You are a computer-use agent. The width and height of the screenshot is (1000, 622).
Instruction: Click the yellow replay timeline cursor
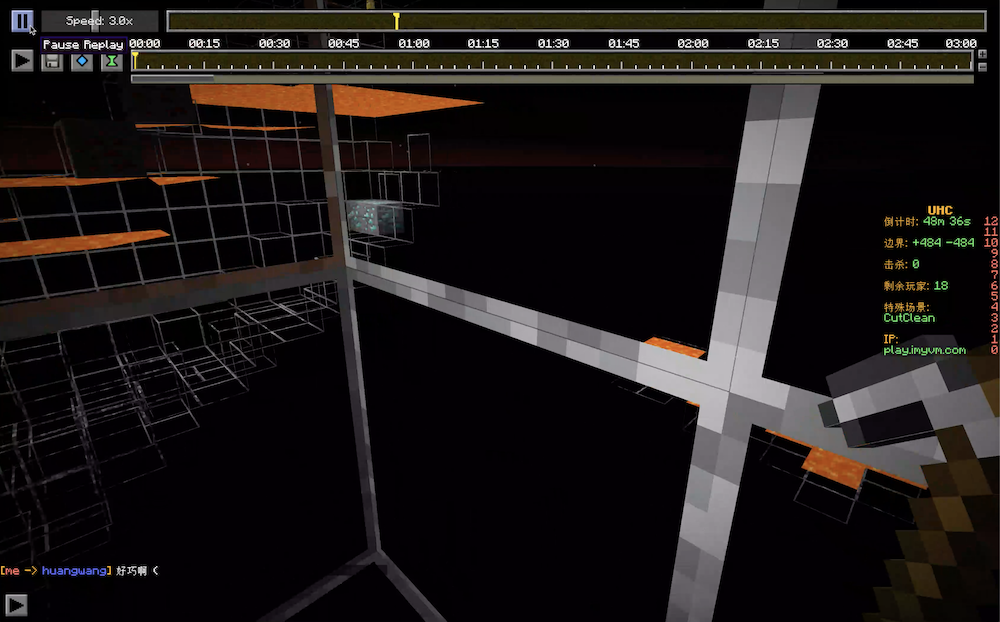396,21
